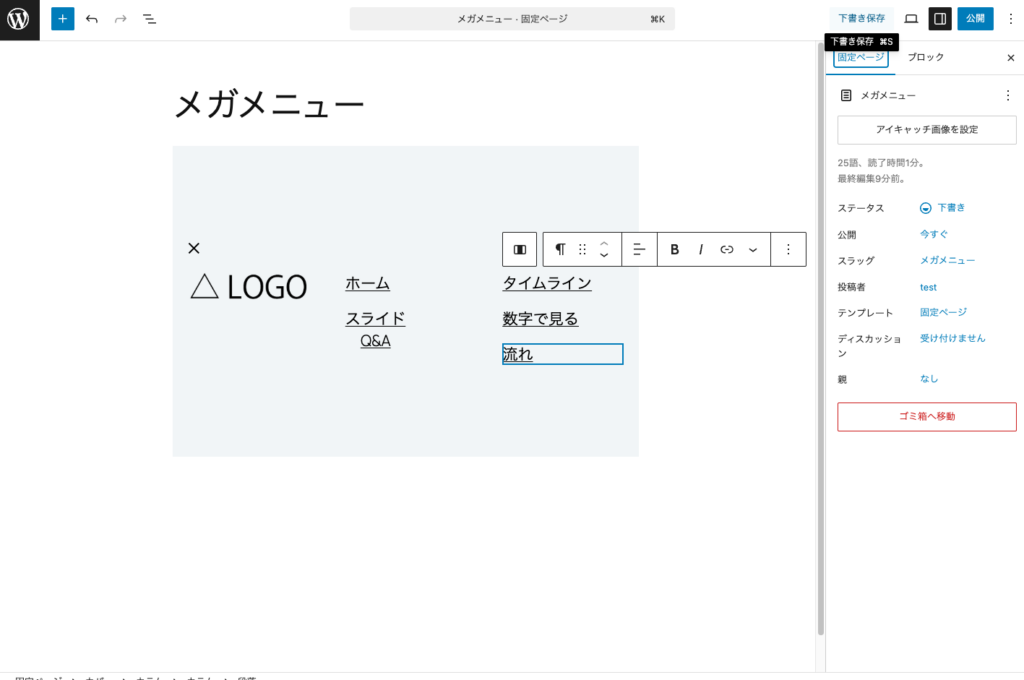The width and height of the screenshot is (1024, 680).
Task: Open the extra formatting options chevron
Action: [752, 249]
